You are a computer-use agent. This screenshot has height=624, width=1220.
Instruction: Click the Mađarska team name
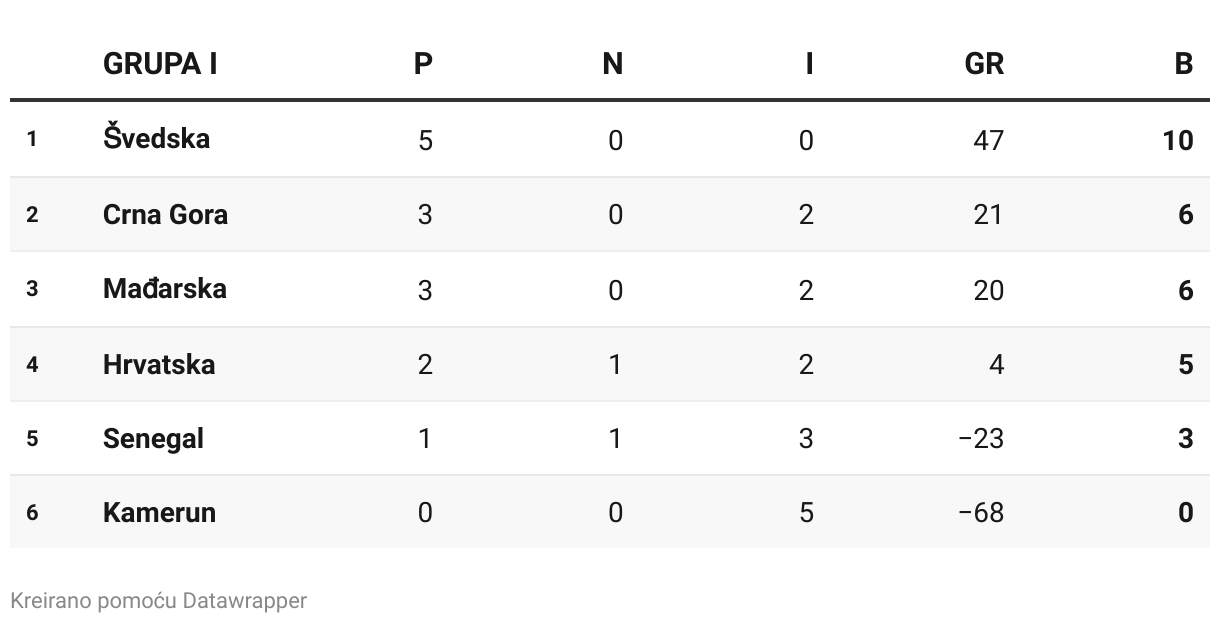pyautogui.click(x=164, y=289)
